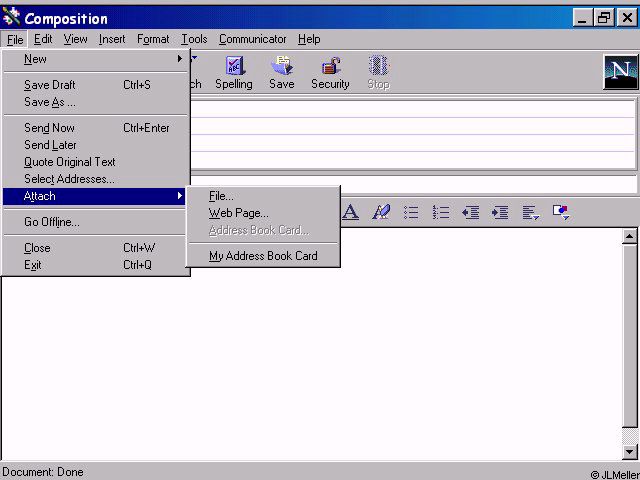Image resolution: width=640 pixels, height=480 pixels.
Task: Open the View menu
Action: click(76, 39)
